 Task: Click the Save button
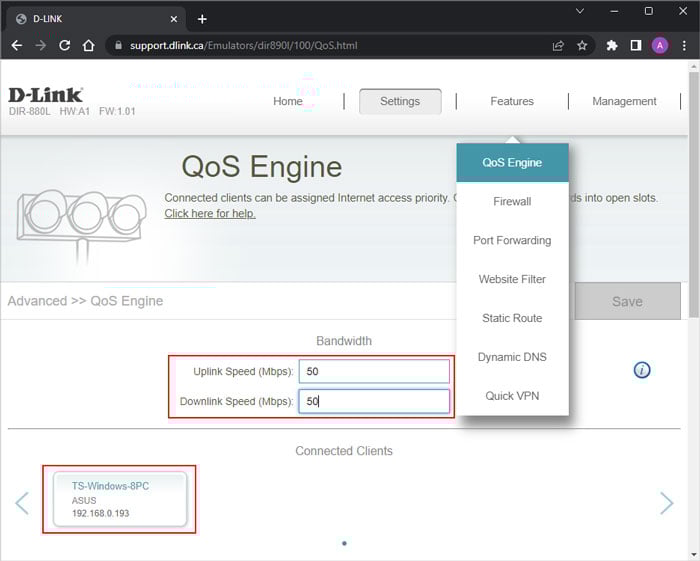[x=627, y=301]
